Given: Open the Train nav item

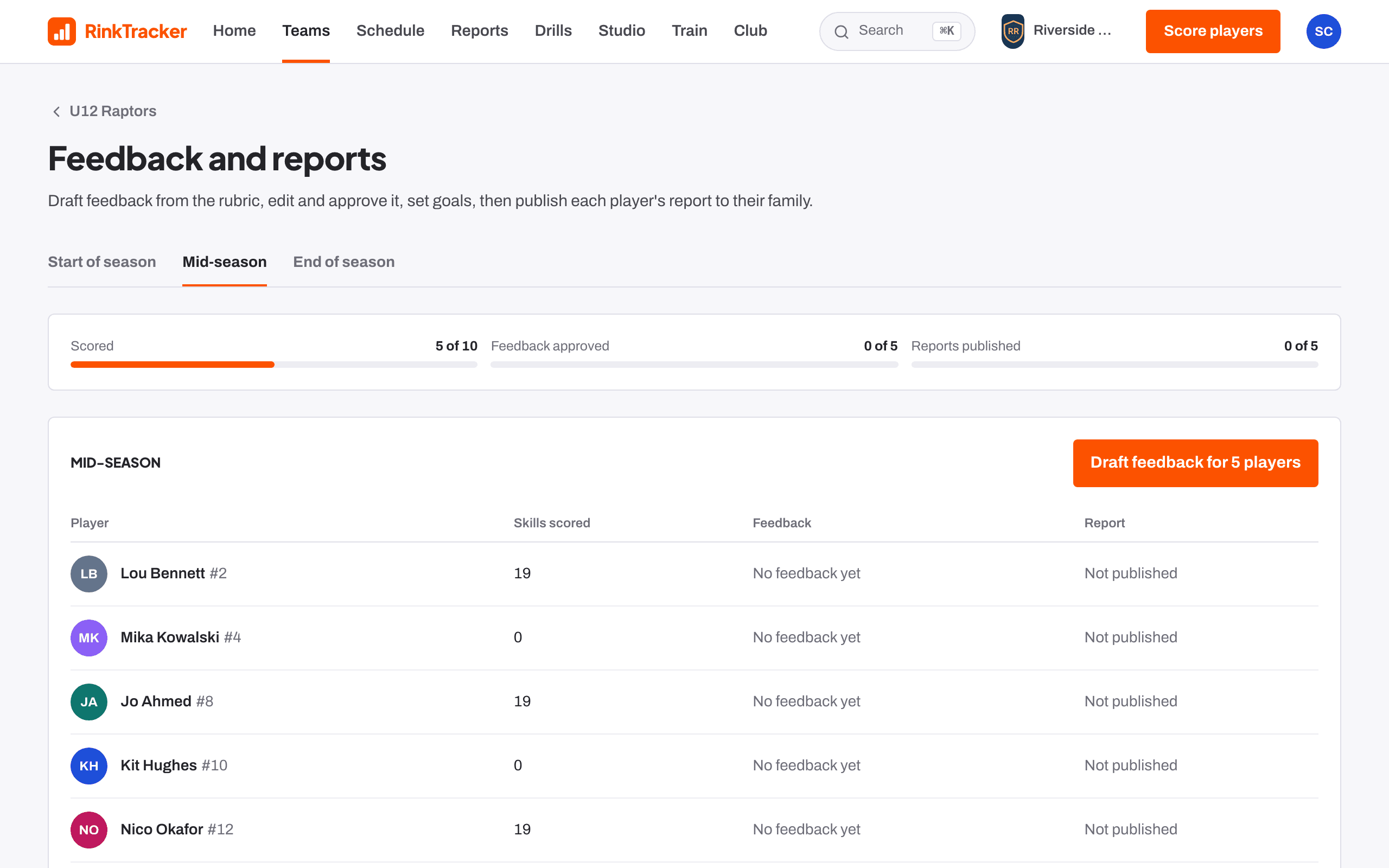Looking at the screenshot, I should point(689,30).
